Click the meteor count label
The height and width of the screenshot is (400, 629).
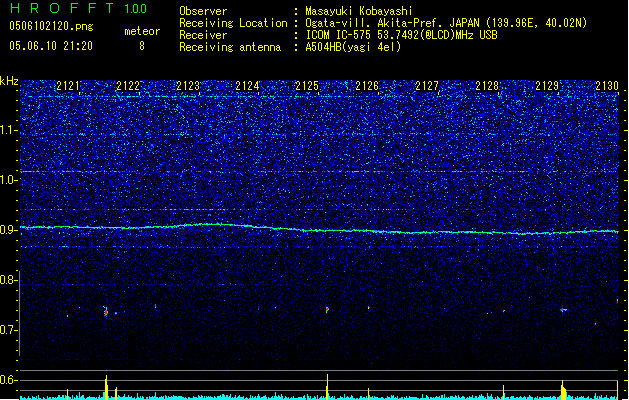click(142, 31)
